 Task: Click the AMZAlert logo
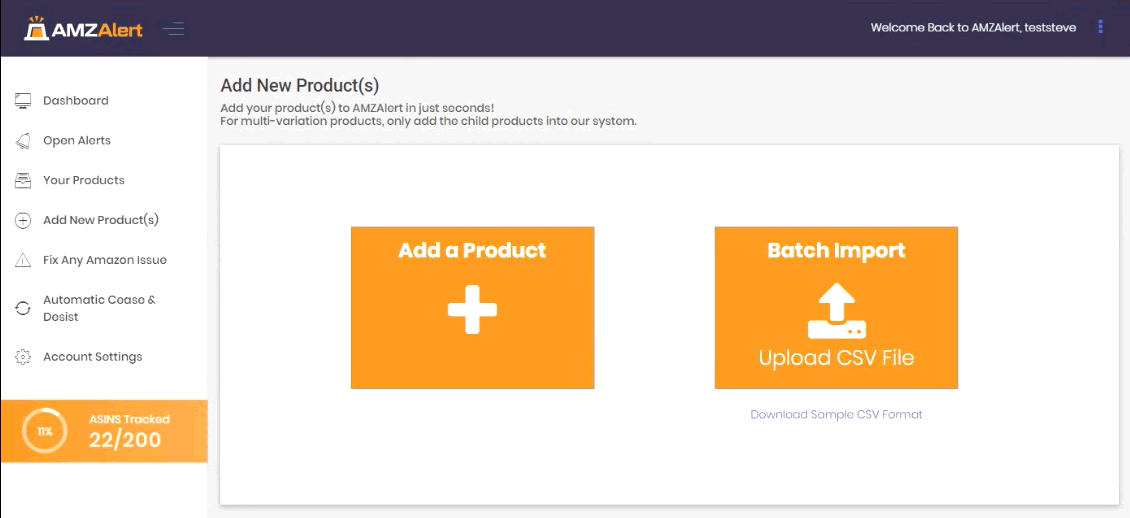coord(83,29)
